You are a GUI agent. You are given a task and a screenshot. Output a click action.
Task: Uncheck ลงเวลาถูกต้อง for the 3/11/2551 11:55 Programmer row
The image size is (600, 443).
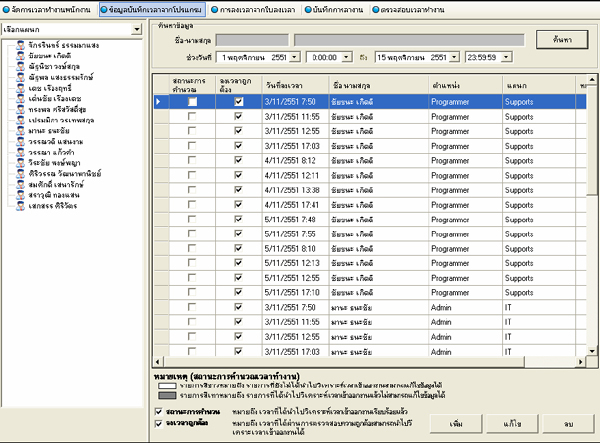point(238,117)
